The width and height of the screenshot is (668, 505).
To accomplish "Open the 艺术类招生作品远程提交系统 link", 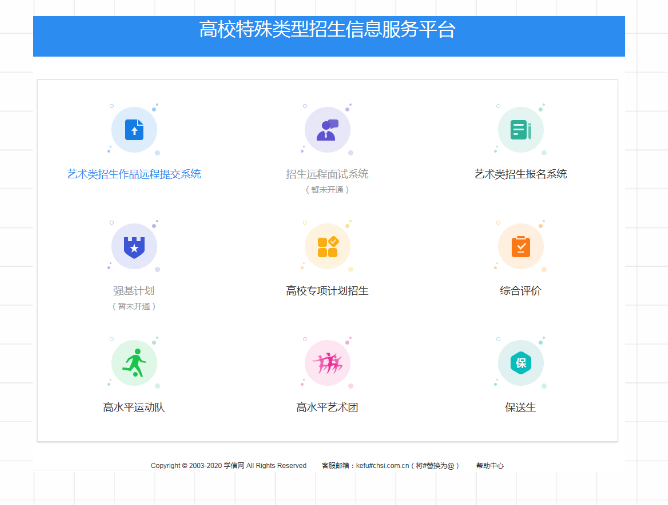I will click(x=134, y=174).
